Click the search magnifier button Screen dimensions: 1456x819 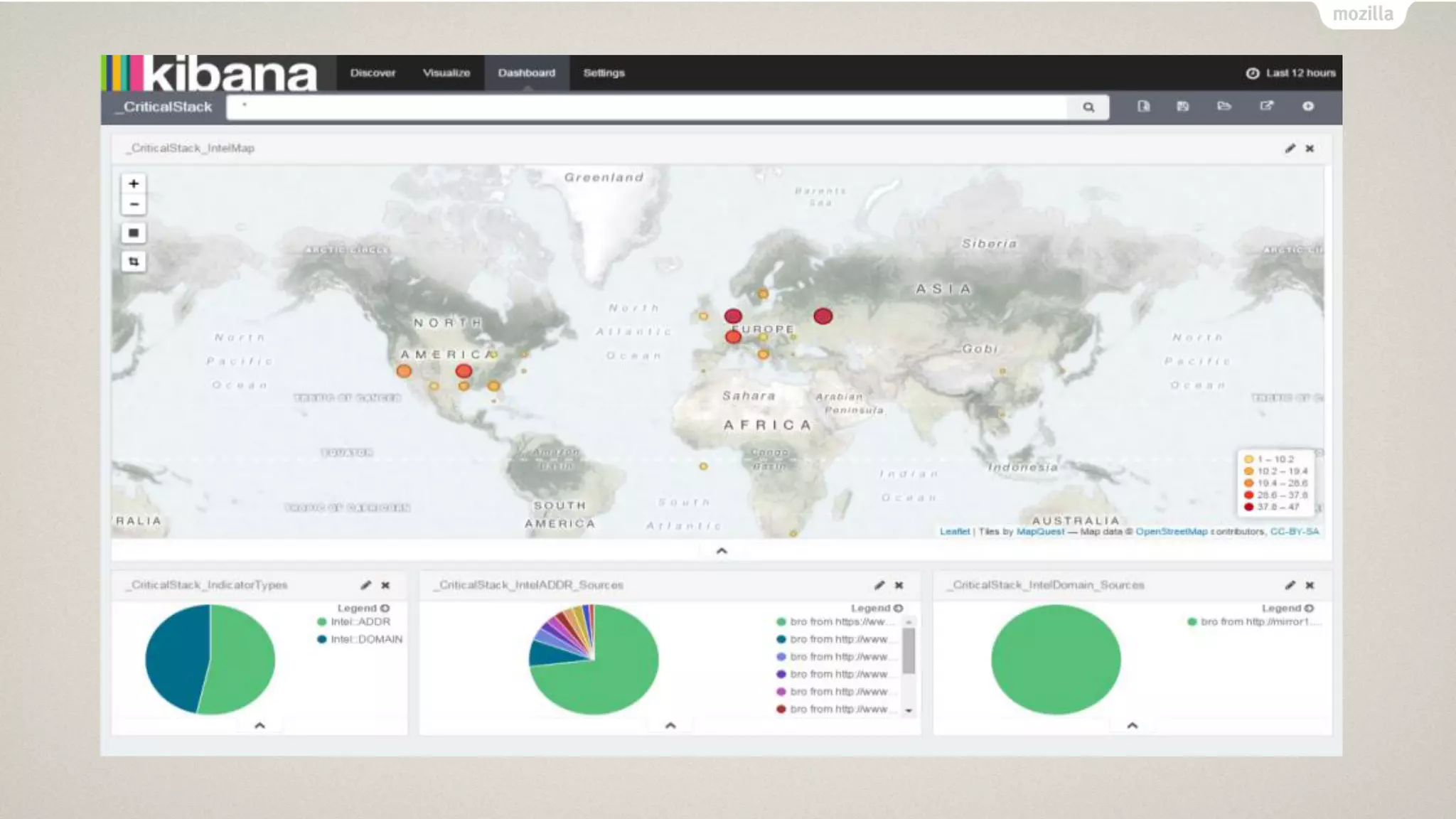tap(1088, 107)
